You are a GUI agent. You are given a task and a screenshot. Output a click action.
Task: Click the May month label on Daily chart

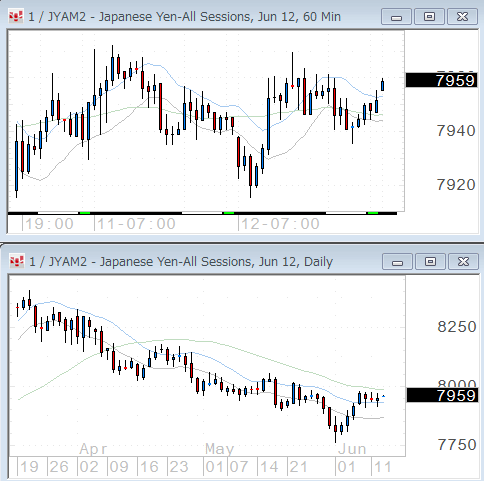[220, 449]
